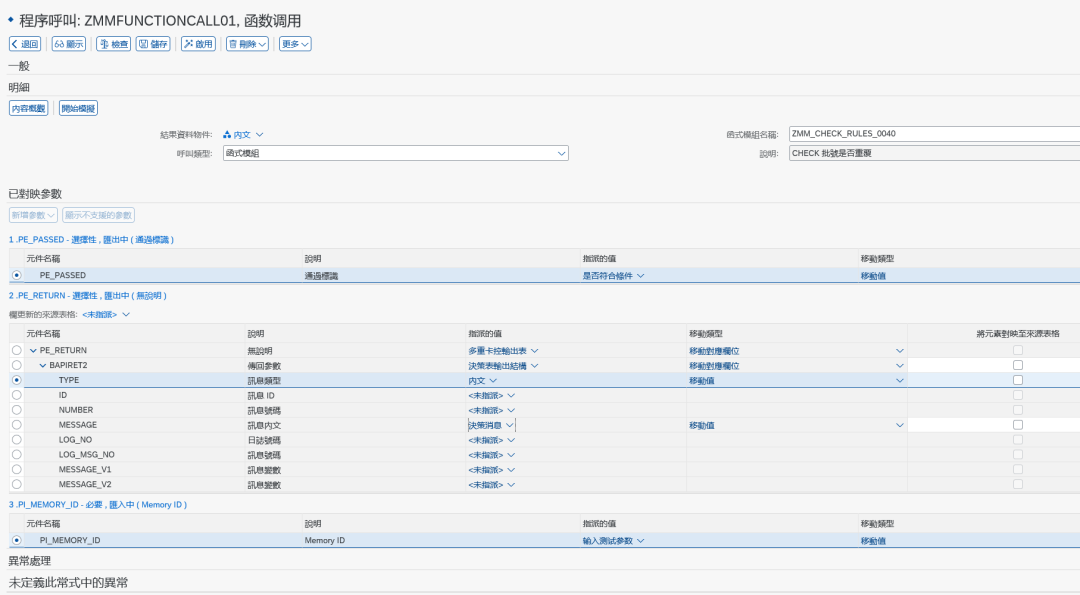The width and height of the screenshot is (1080, 595).
Task: Click the 退回 back button
Action: [x=25, y=44]
